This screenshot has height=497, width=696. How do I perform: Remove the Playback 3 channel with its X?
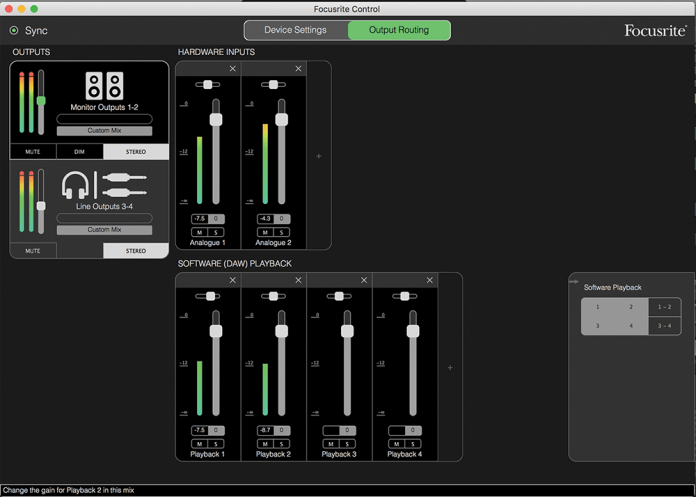pos(364,280)
